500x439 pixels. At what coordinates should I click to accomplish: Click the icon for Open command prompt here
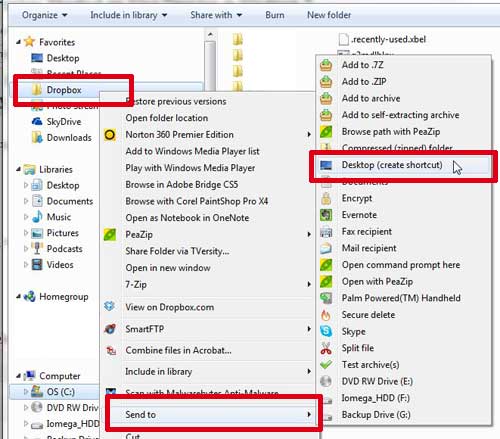(326, 265)
